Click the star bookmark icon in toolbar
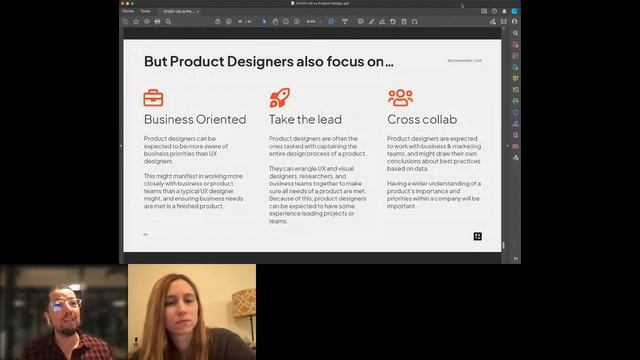 (x=136, y=21)
